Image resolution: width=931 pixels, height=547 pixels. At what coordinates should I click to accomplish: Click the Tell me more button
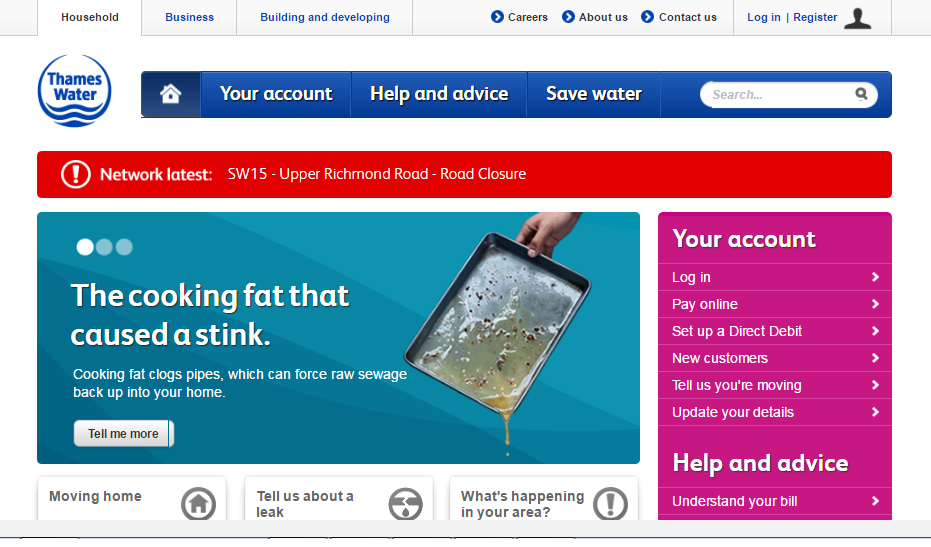coord(124,434)
